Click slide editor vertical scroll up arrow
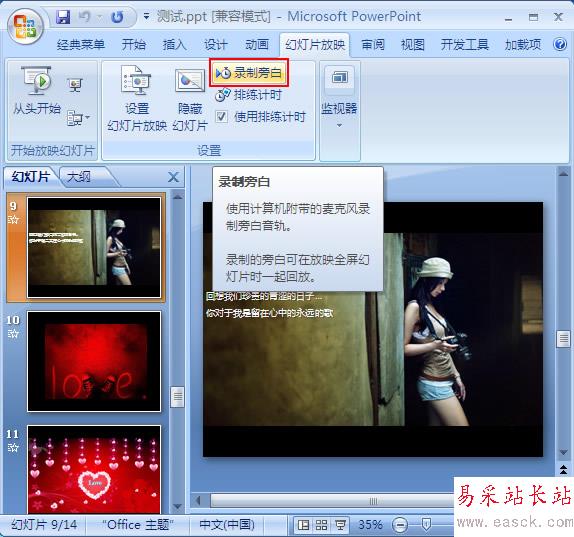This screenshot has width=574, height=537. pos(563,174)
